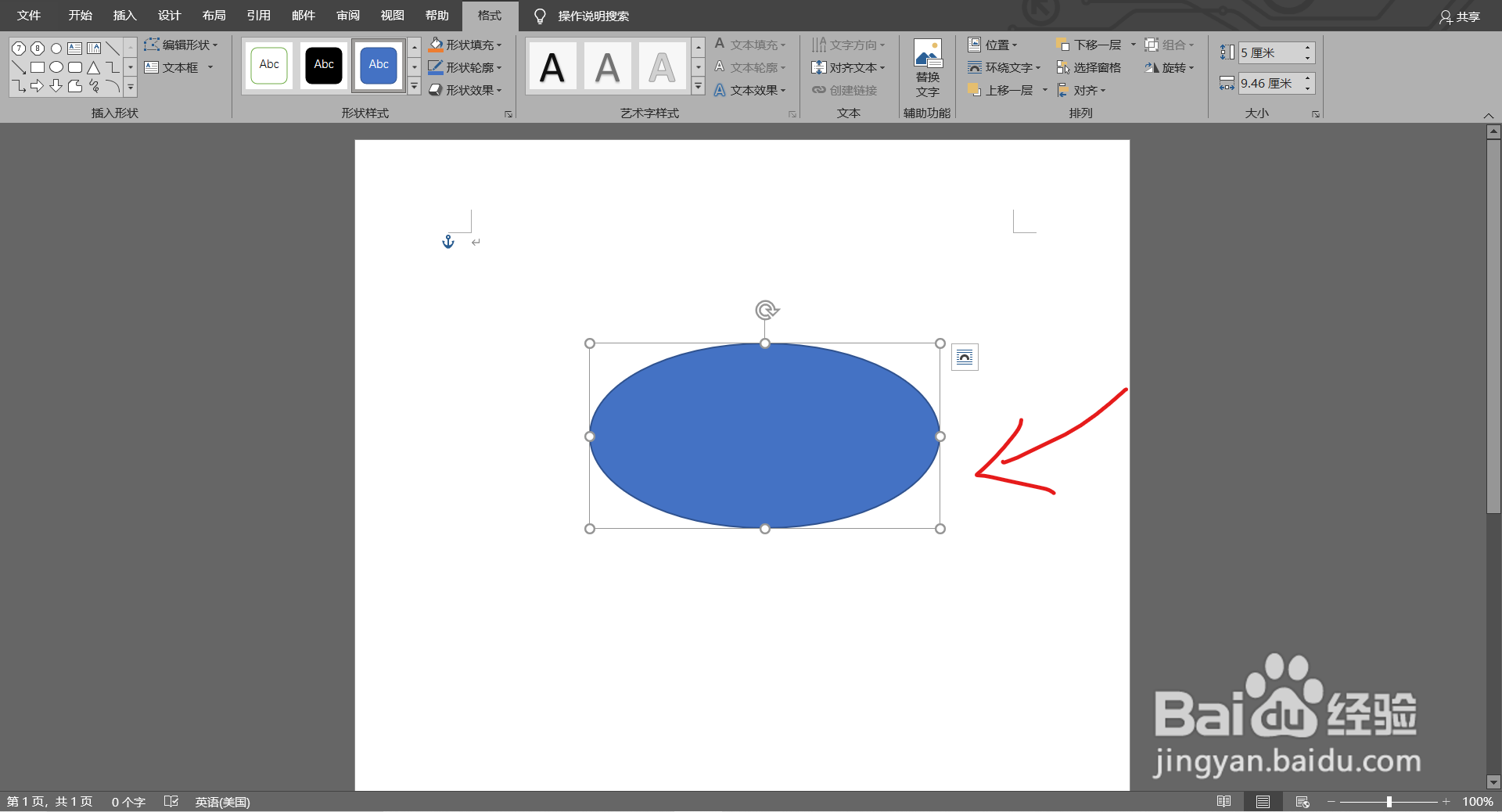Open the Size dialog launcher

tap(1316, 114)
